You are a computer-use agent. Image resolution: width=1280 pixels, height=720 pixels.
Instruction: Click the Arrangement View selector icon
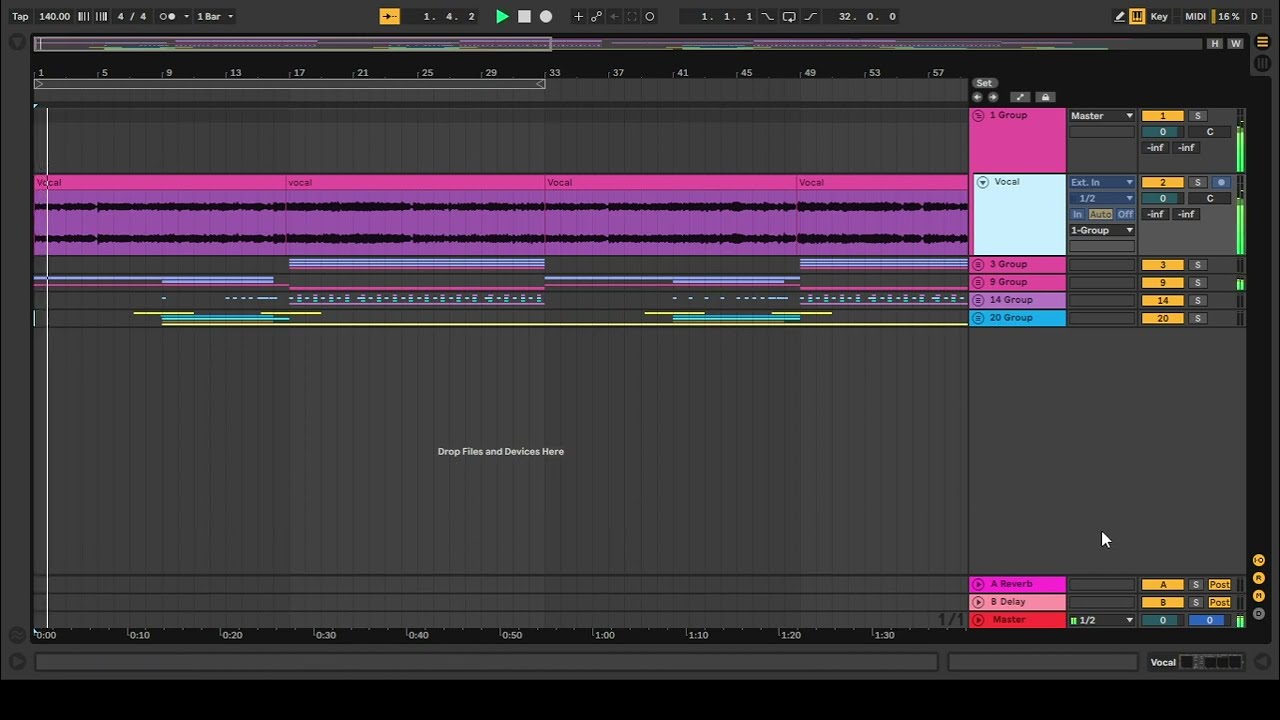click(x=1262, y=43)
